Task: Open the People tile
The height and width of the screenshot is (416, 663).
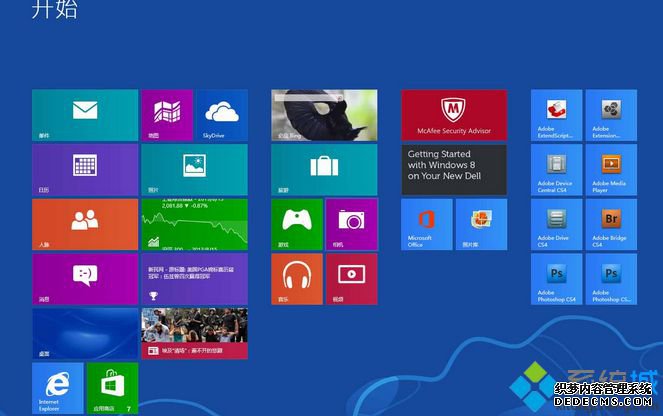Action: point(85,224)
